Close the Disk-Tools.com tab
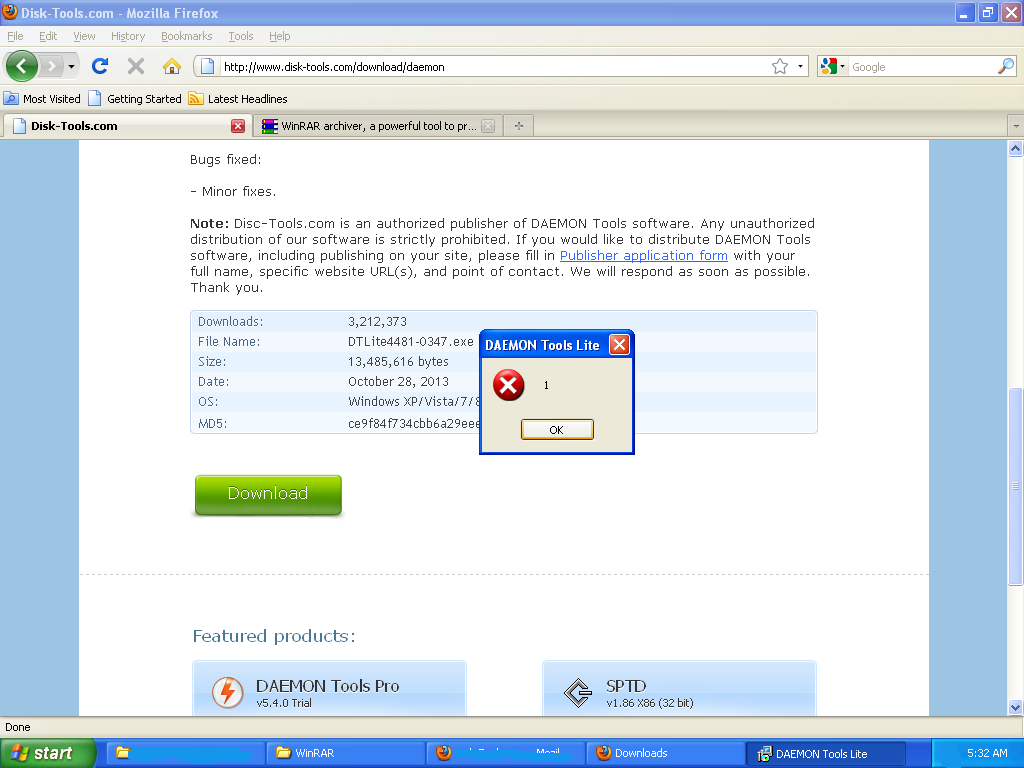Screen dimensions: 1024x768 pyautogui.click(x=238, y=126)
